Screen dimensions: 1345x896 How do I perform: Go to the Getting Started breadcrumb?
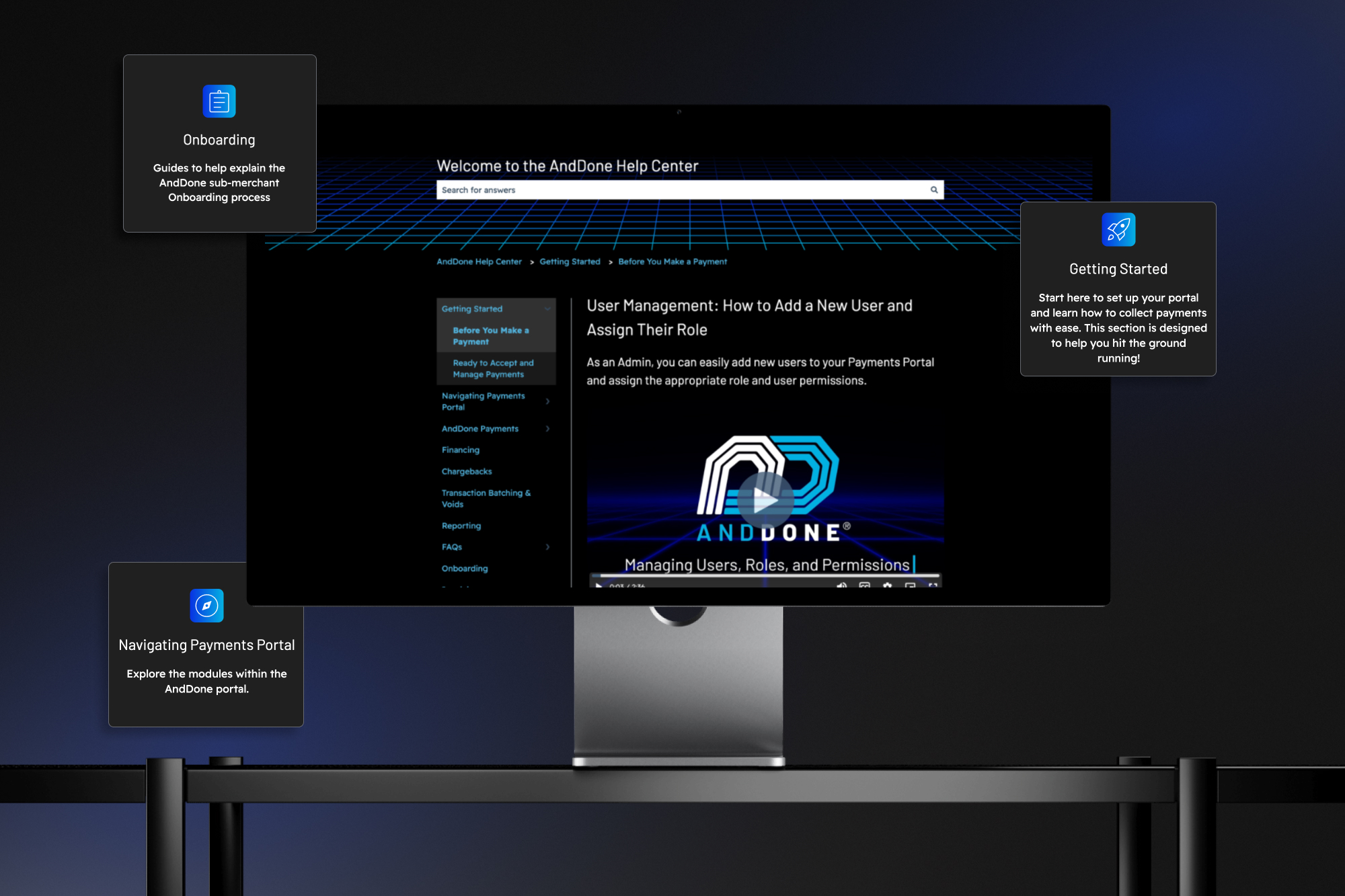point(570,261)
